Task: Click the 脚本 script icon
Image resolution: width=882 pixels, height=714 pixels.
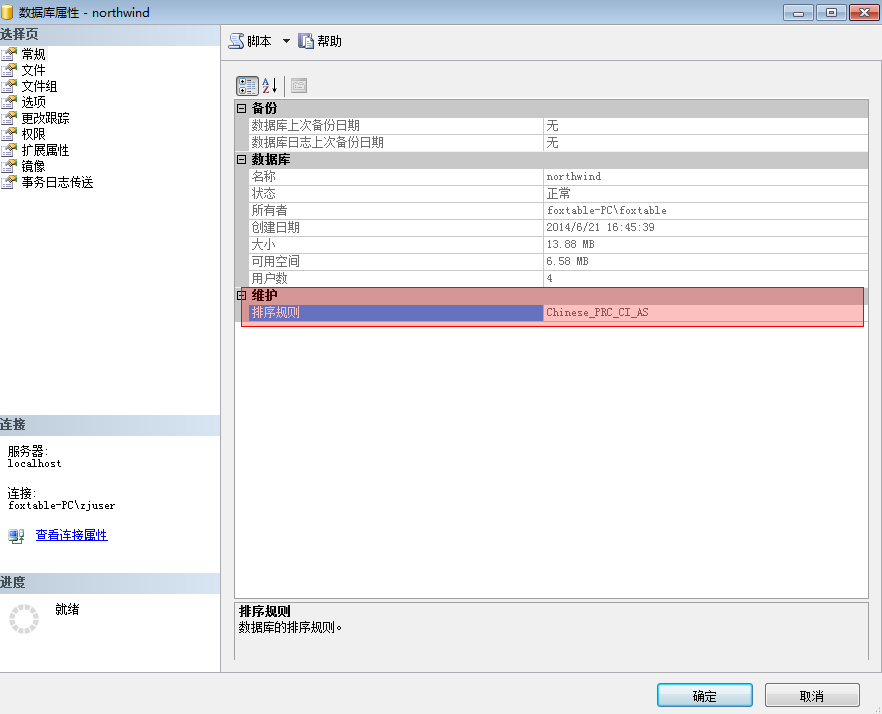Action: [236, 41]
